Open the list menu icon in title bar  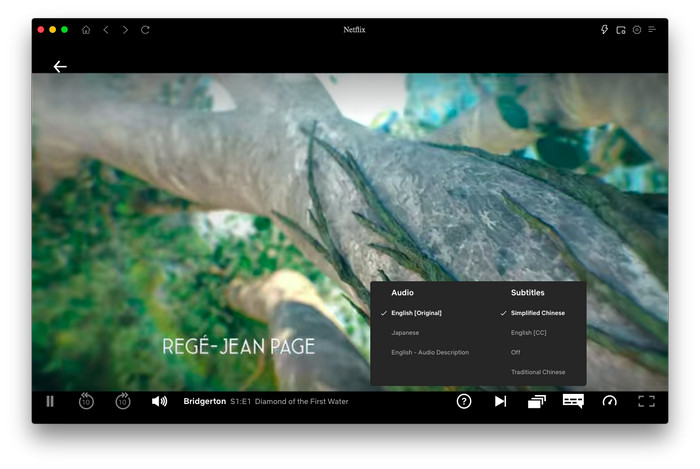(x=652, y=29)
